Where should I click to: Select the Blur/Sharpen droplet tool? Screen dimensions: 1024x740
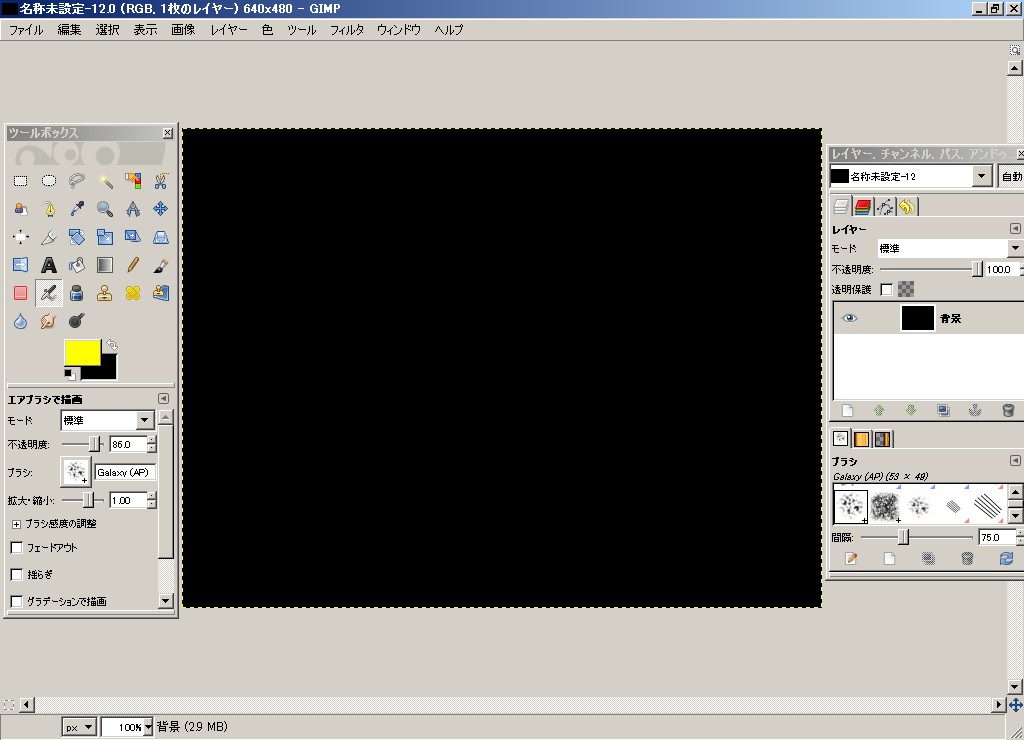pyautogui.click(x=20, y=321)
